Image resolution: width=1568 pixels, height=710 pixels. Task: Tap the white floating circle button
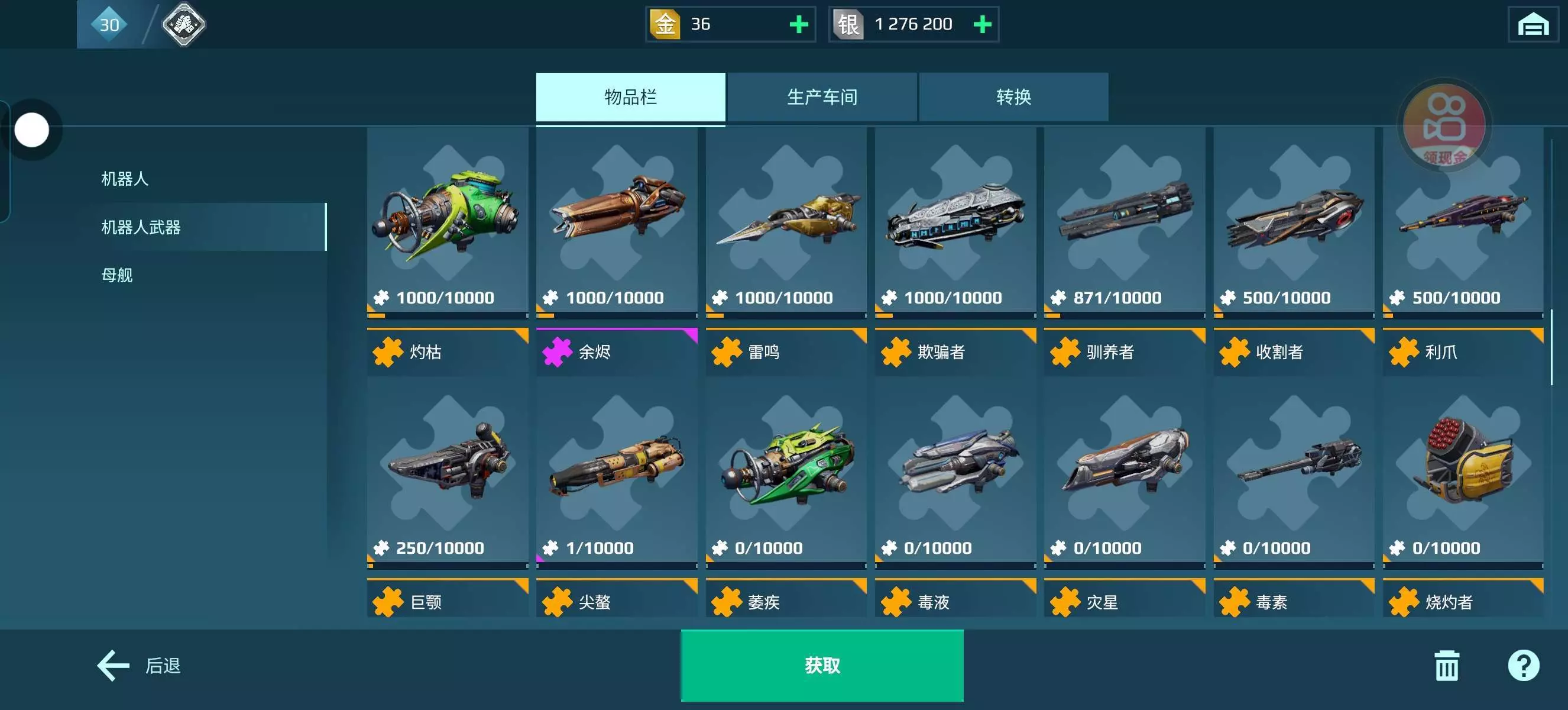coord(32,130)
